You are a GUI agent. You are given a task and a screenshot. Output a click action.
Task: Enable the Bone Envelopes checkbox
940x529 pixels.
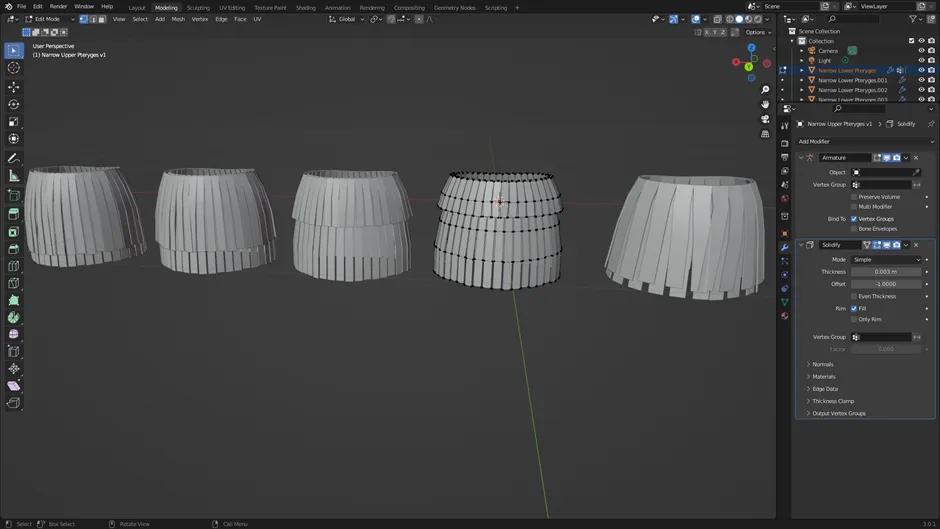(x=854, y=229)
